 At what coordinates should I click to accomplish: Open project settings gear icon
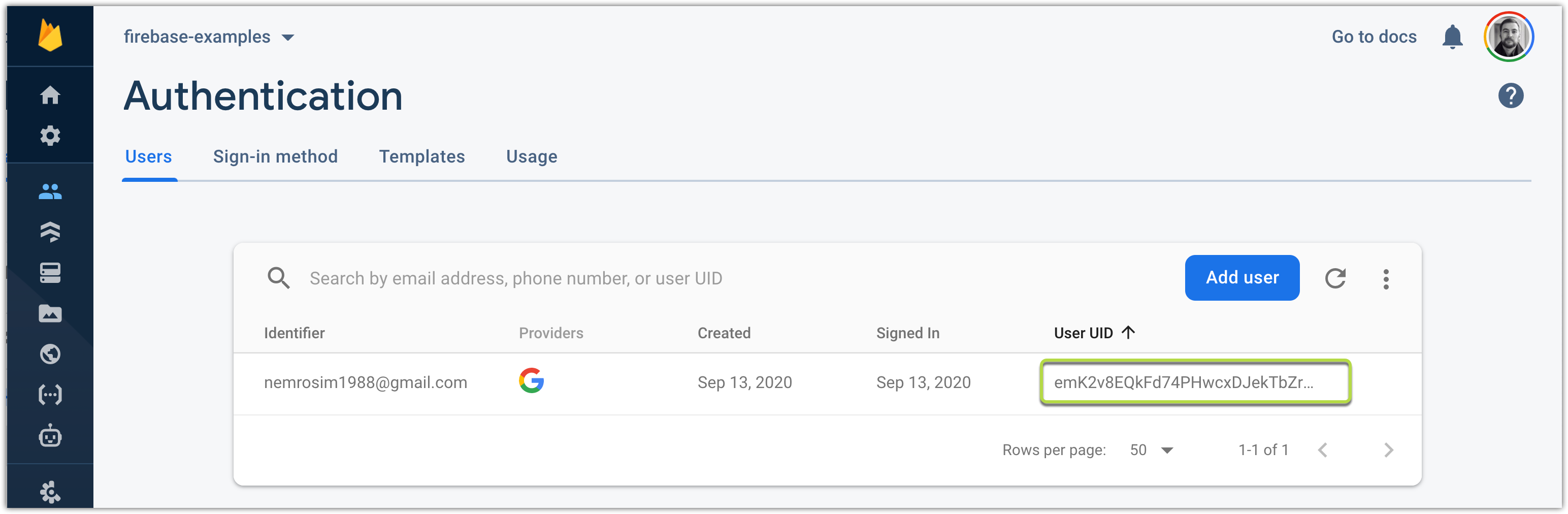tap(50, 135)
